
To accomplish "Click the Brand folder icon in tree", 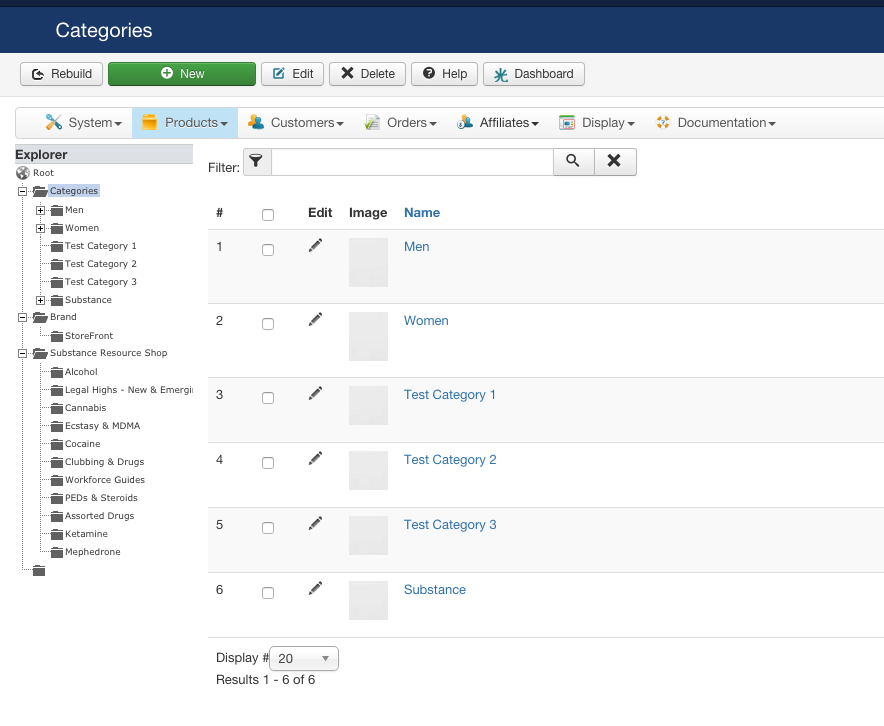I will click(x=40, y=318).
